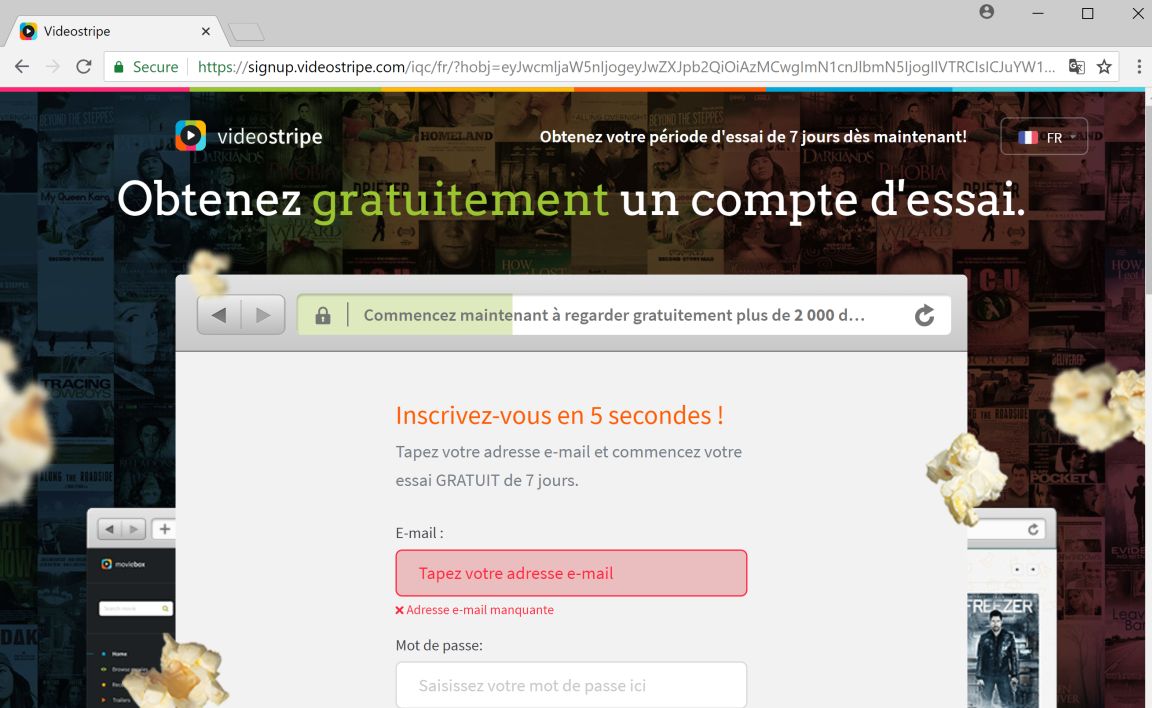Open the FR language dropdown
Screen dimensions: 1152x708
pos(1044,137)
